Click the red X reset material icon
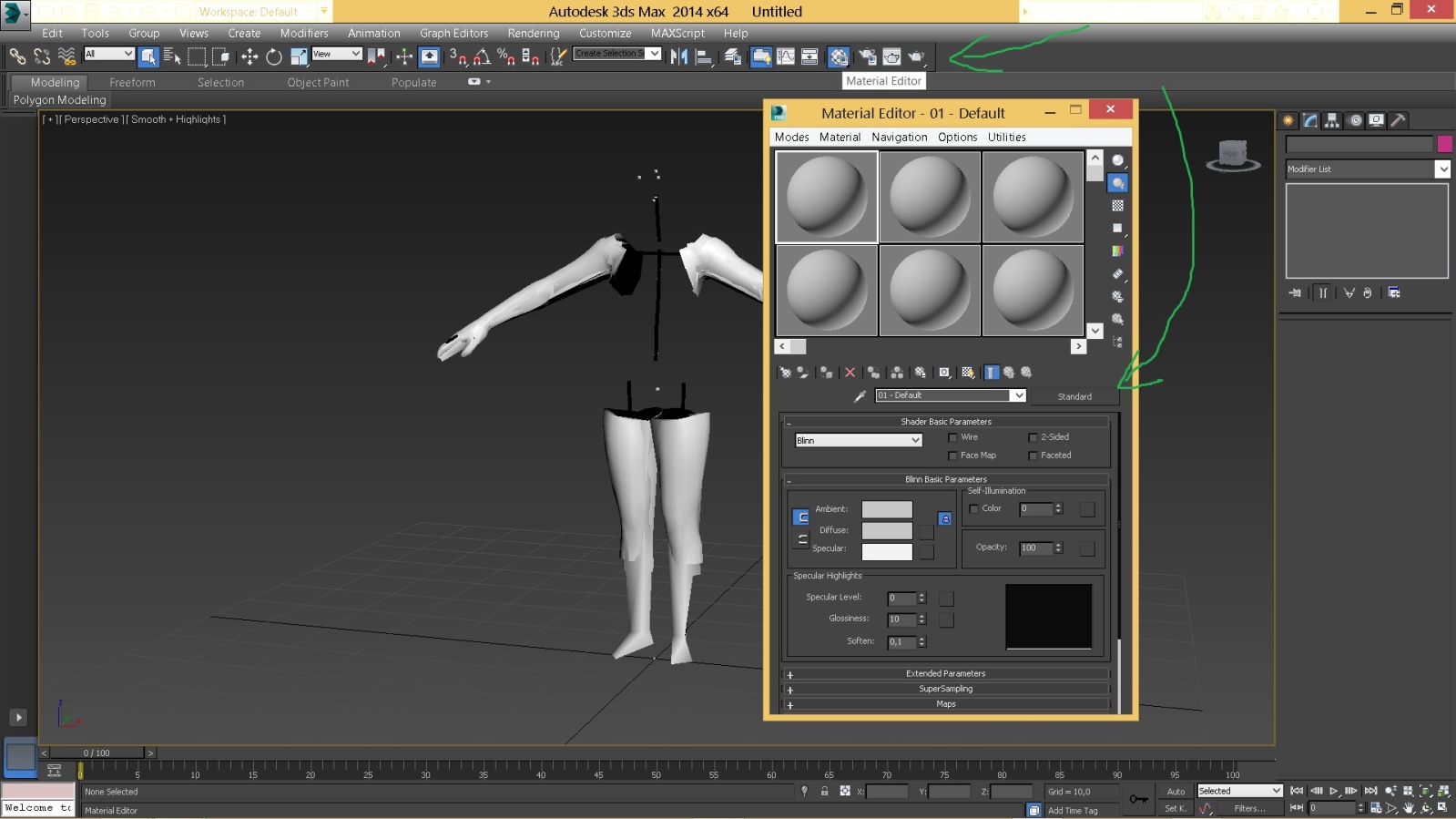Screen dimensions: 1456x819 [850, 373]
